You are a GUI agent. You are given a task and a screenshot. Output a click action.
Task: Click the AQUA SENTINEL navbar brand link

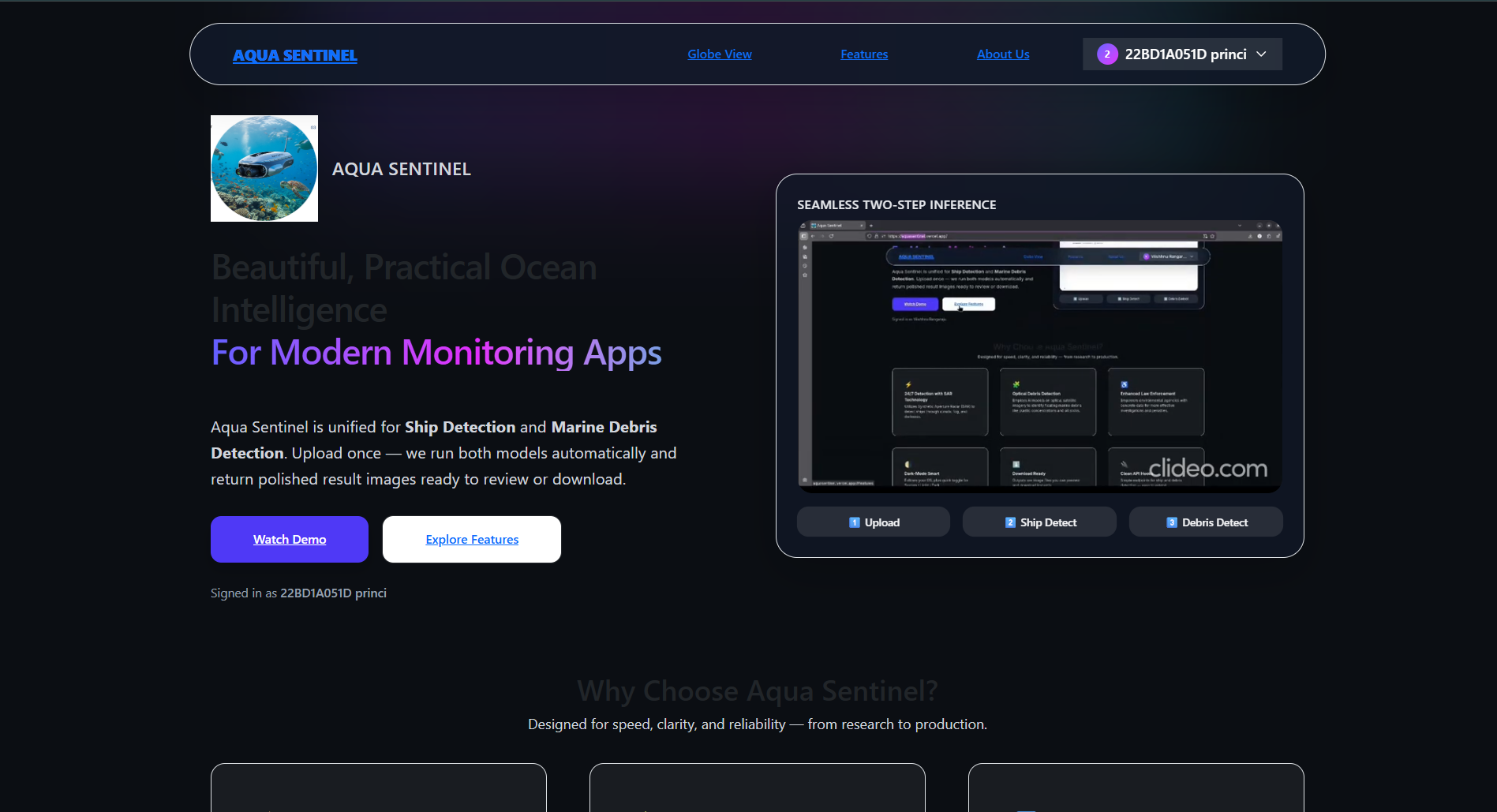(294, 55)
